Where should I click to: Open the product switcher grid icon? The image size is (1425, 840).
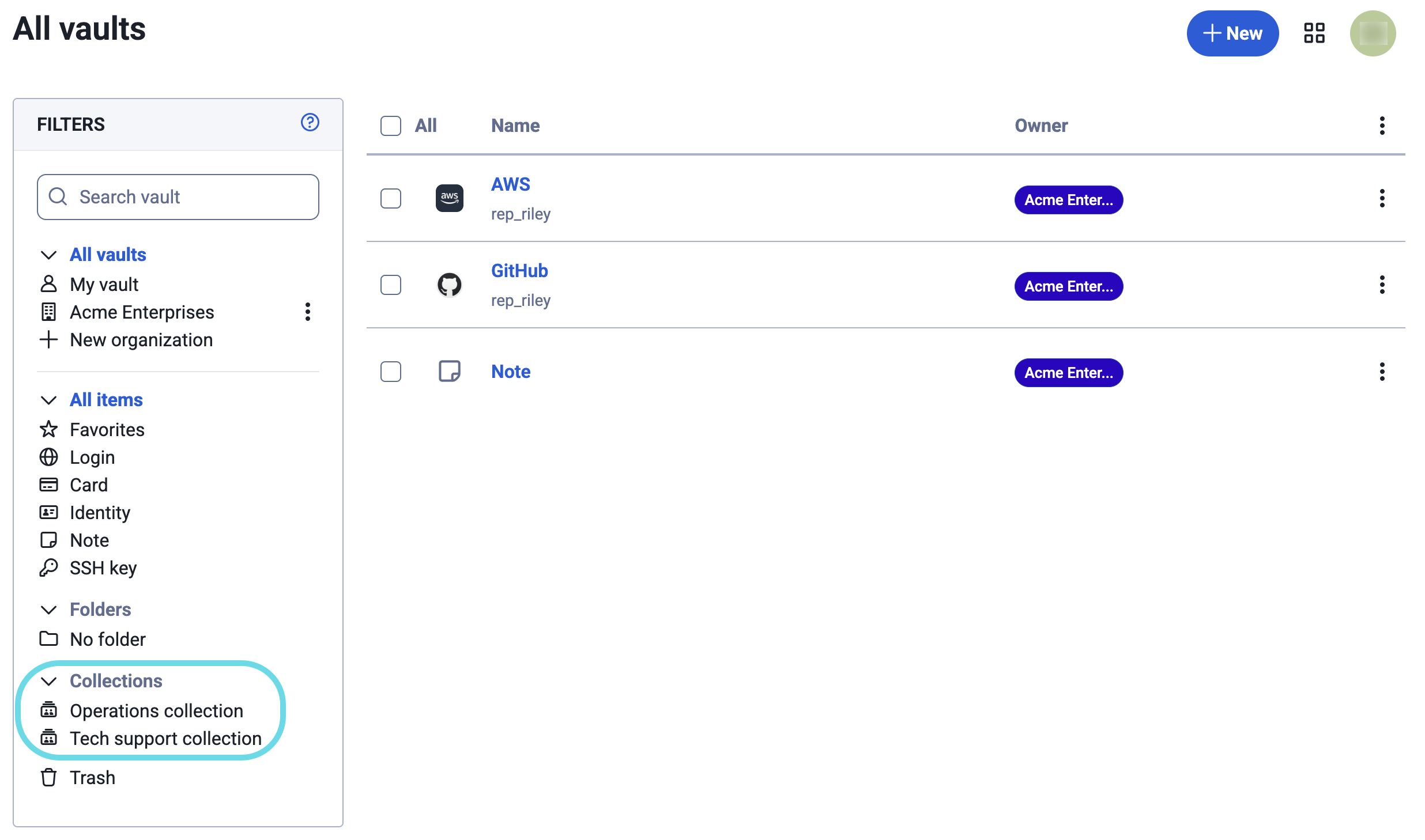tap(1314, 33)
